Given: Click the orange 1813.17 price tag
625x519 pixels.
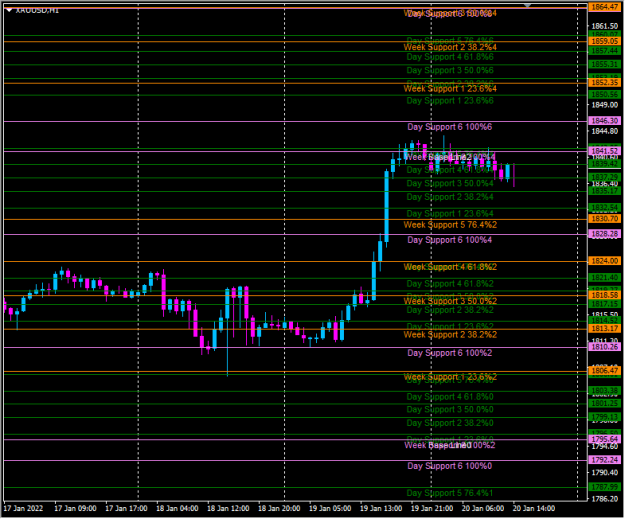Looking at the screenshot, I should [605, 329].
